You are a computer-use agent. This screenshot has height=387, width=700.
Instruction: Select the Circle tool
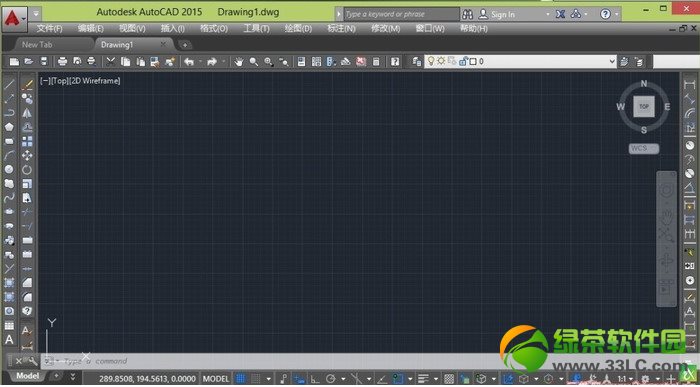[x=9, y=169]
